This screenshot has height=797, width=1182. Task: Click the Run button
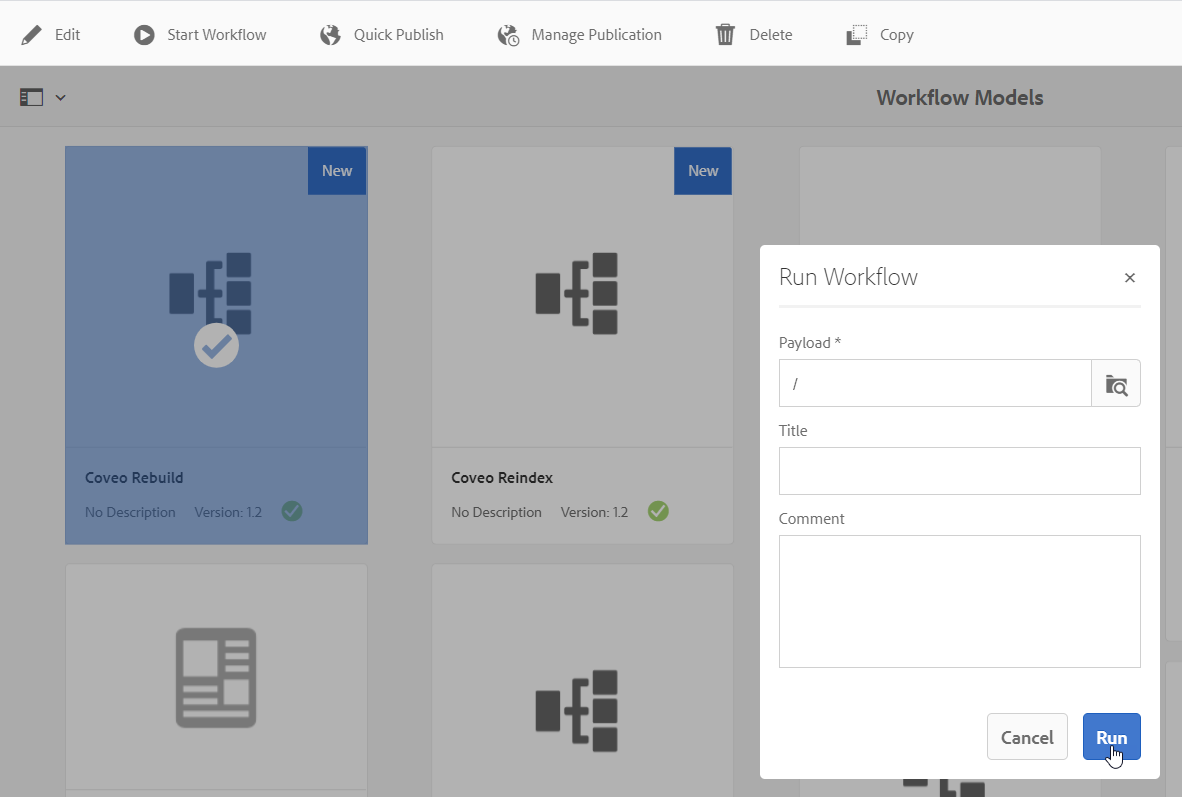(1111, 737)
